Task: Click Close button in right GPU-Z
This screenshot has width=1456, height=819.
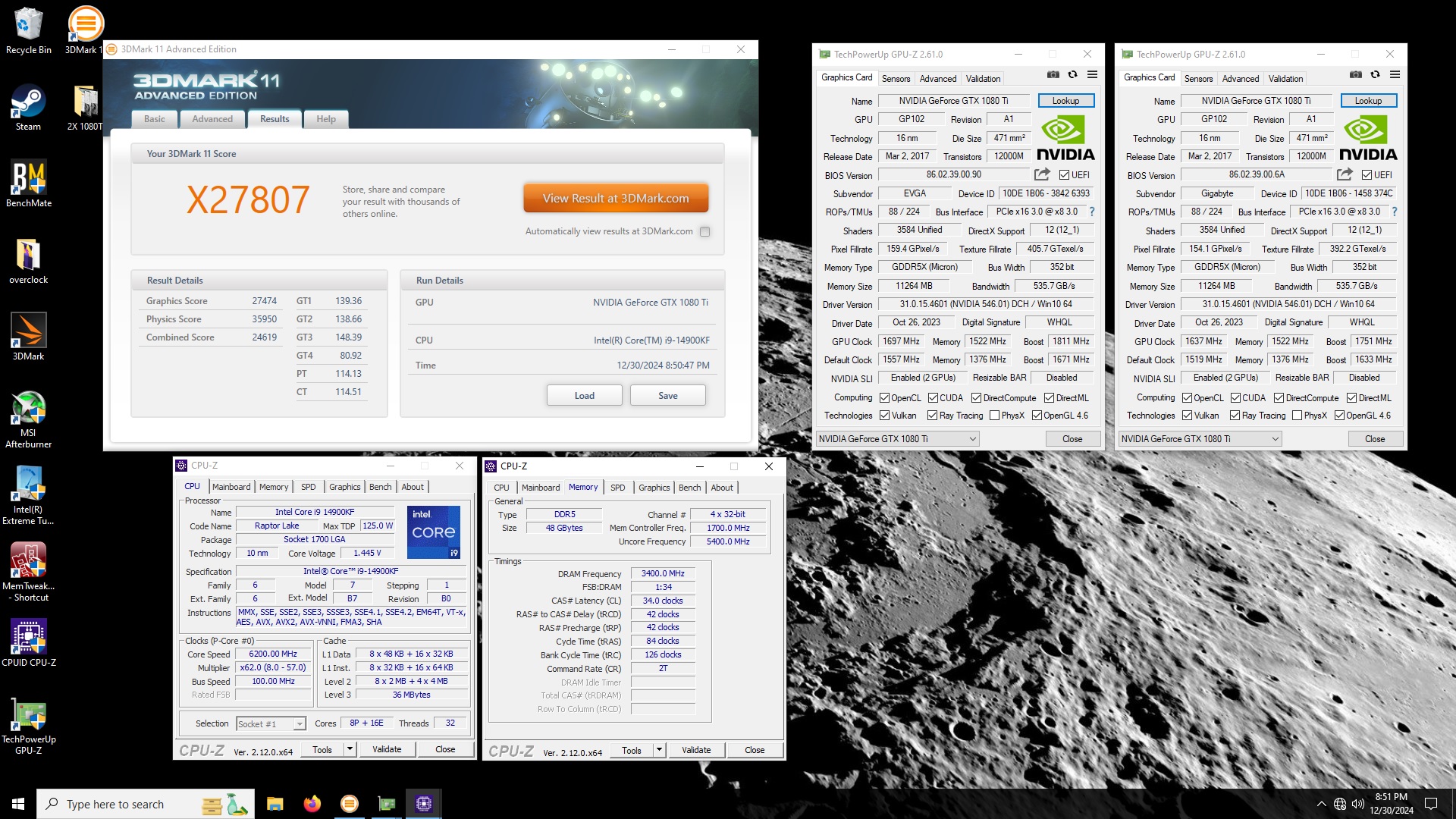Action: [1375, 439]
